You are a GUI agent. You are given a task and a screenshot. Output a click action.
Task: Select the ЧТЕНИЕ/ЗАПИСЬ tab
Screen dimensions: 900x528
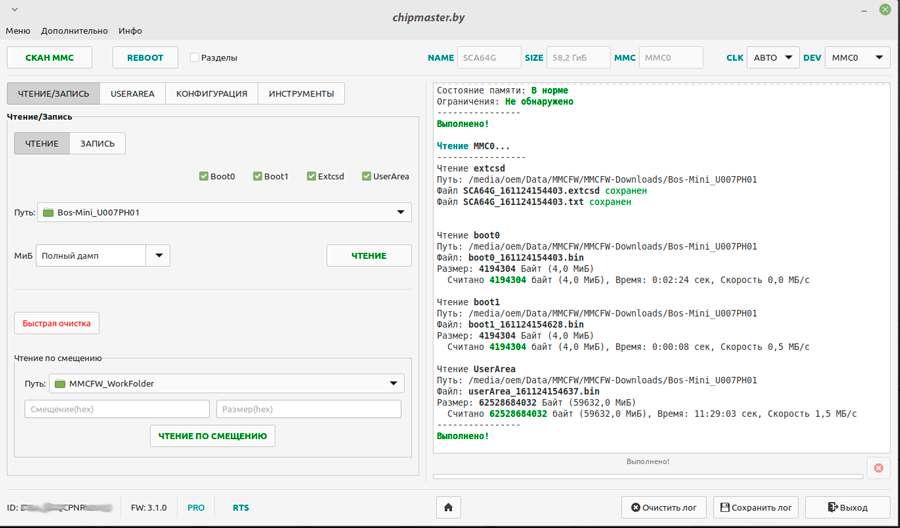pos(53,94)
